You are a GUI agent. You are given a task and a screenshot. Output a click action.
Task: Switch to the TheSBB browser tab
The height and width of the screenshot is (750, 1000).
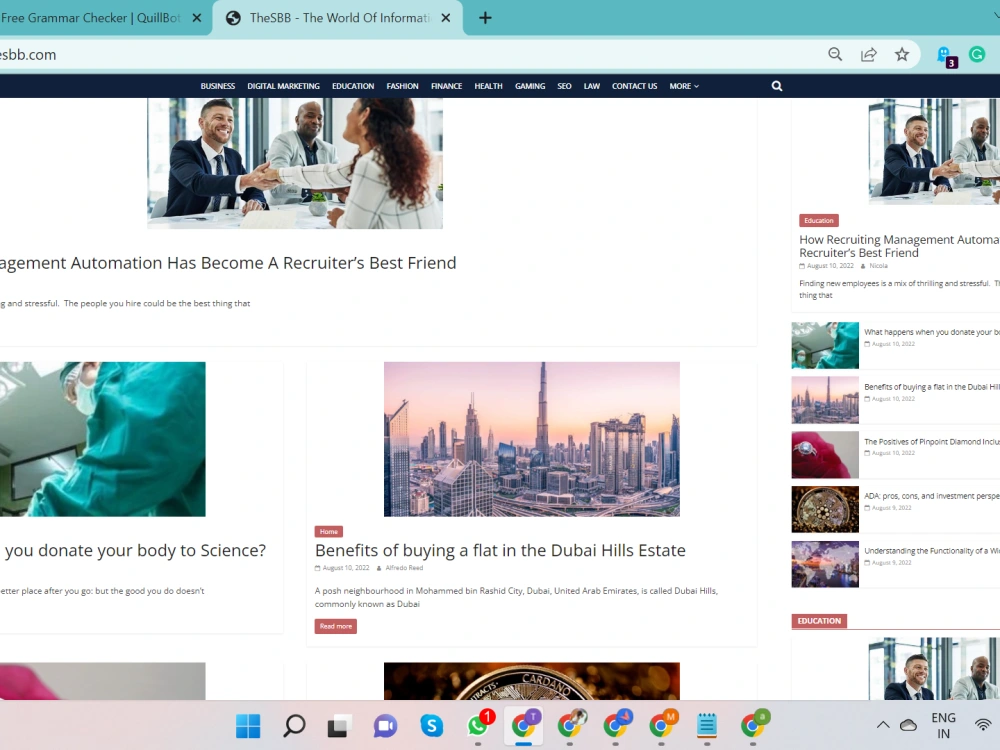click(x=337, y=18)
